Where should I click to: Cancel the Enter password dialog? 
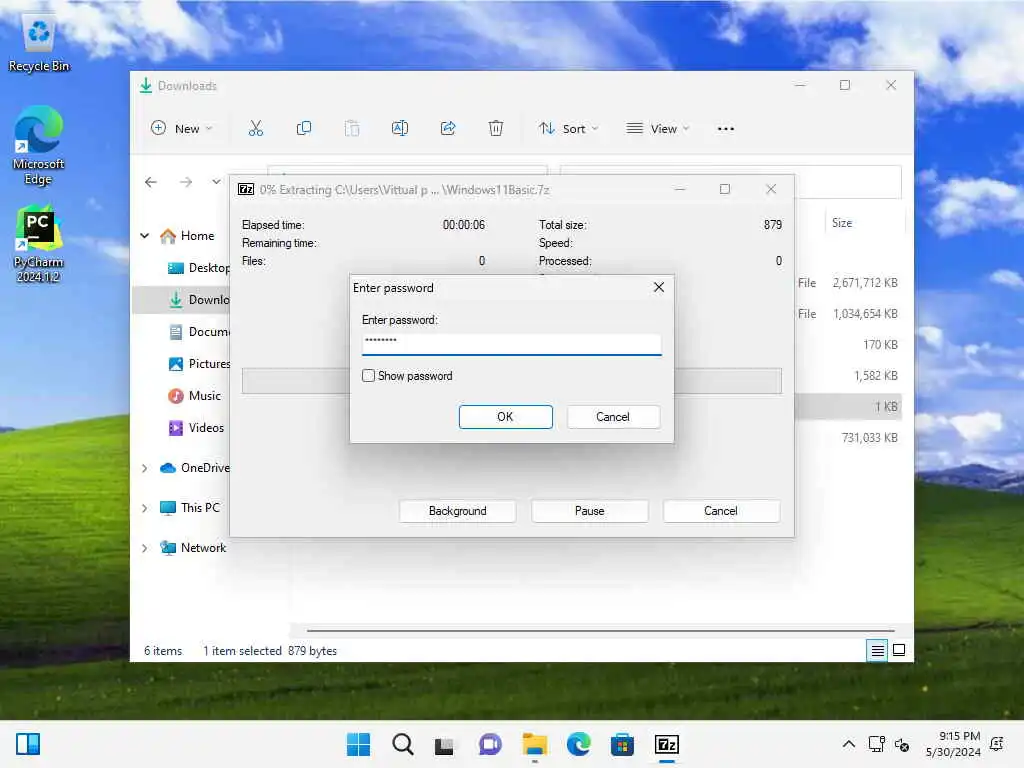coord(613,417)
